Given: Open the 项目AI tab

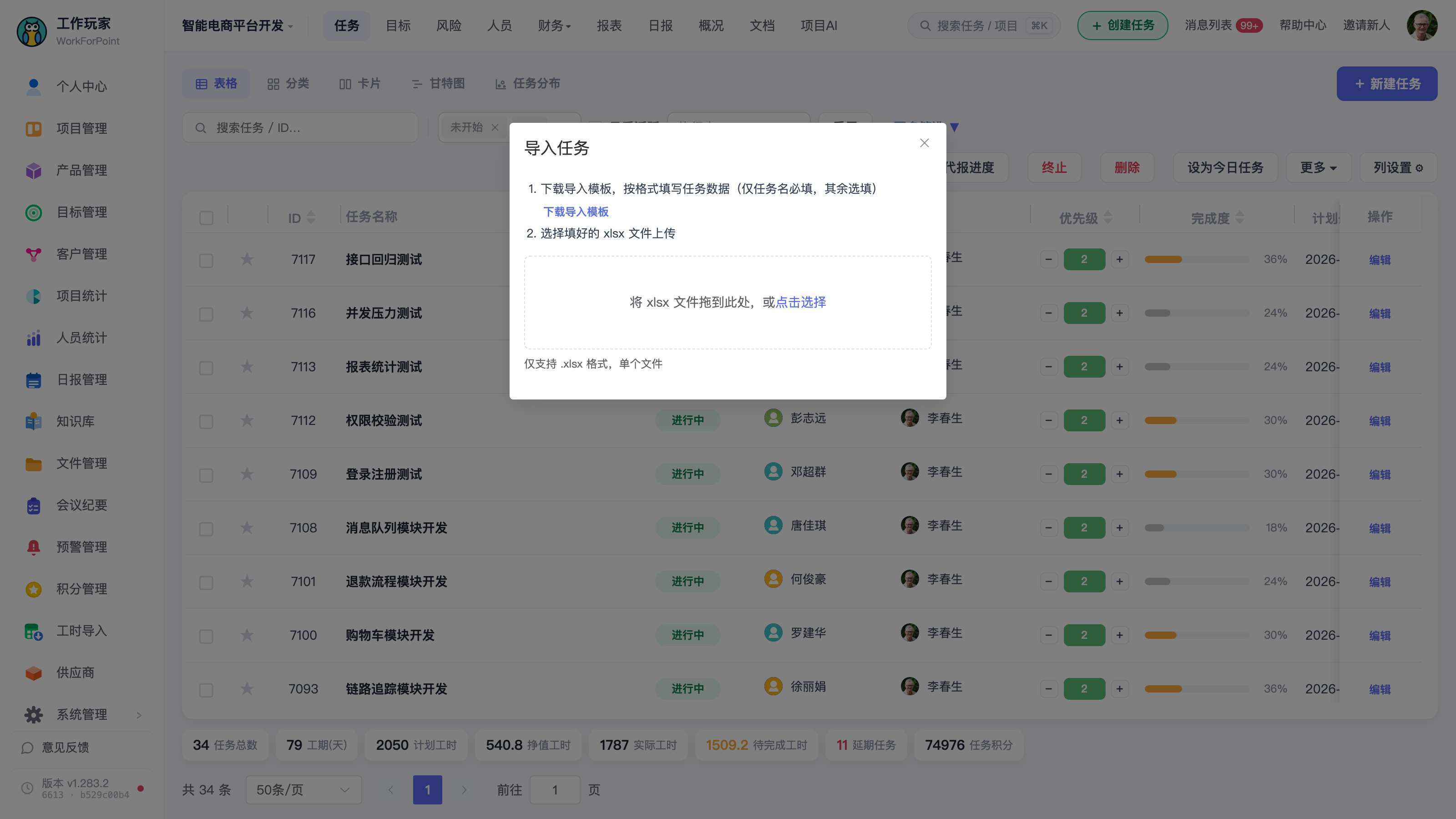Looking at the screenshot, I should 819,25.
